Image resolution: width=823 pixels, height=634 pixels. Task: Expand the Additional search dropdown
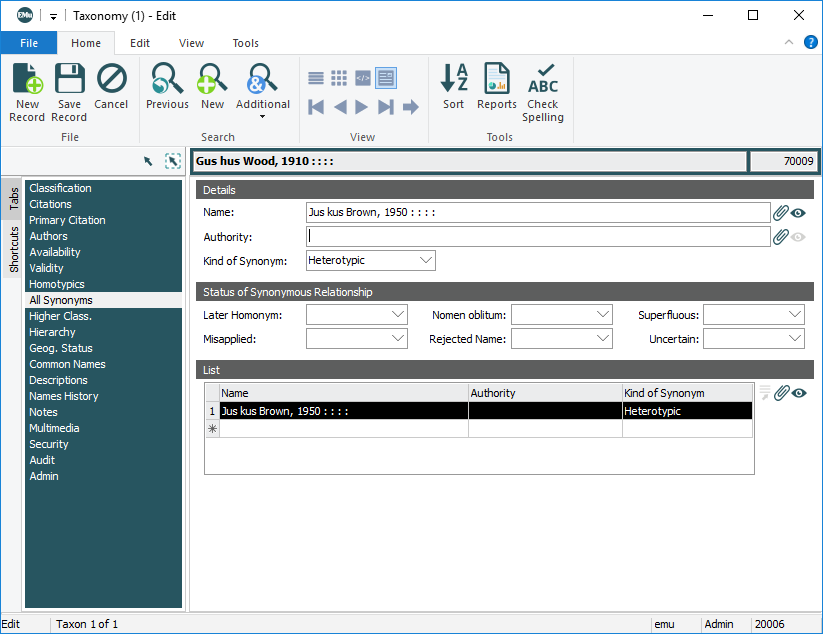point(263,117)
